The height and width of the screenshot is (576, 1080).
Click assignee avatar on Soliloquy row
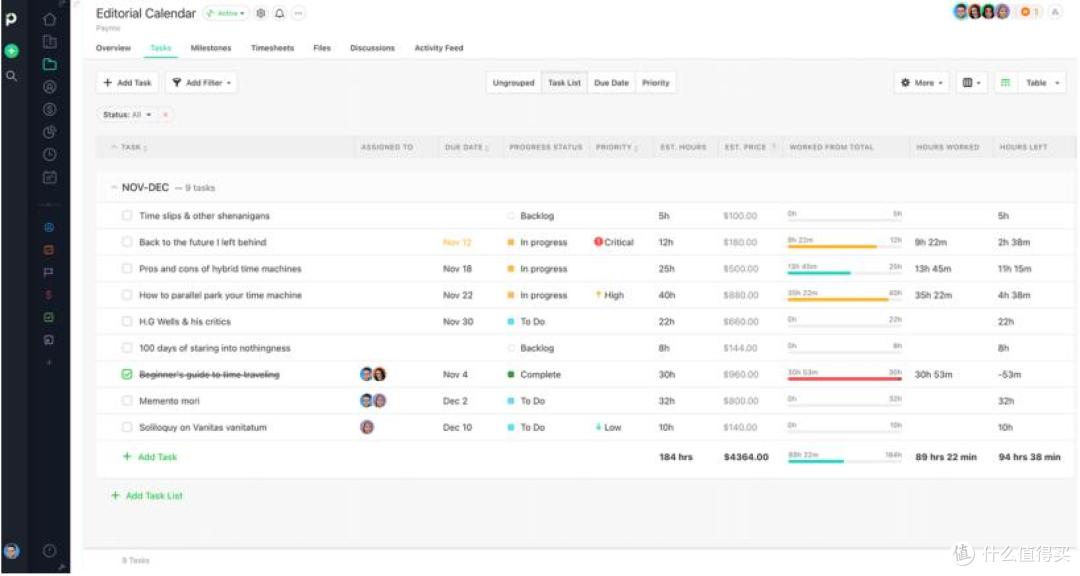point(367,427)
